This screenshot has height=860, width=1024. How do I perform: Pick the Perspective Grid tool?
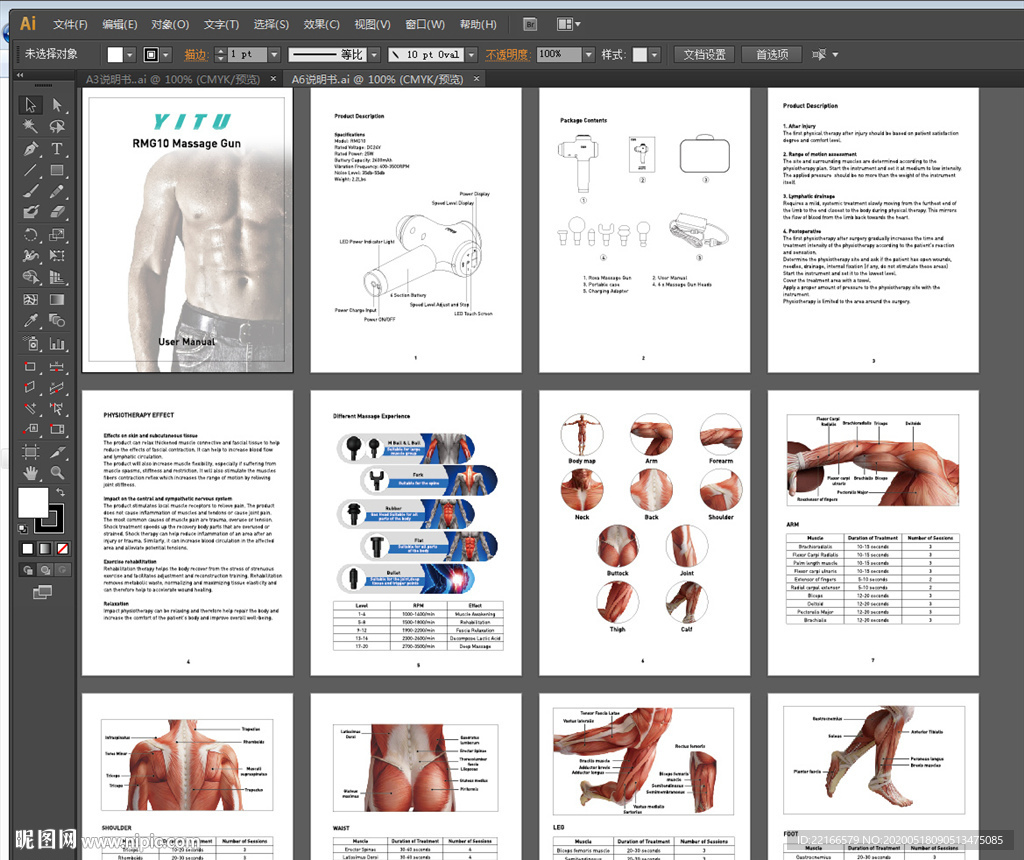coord(57,277)
